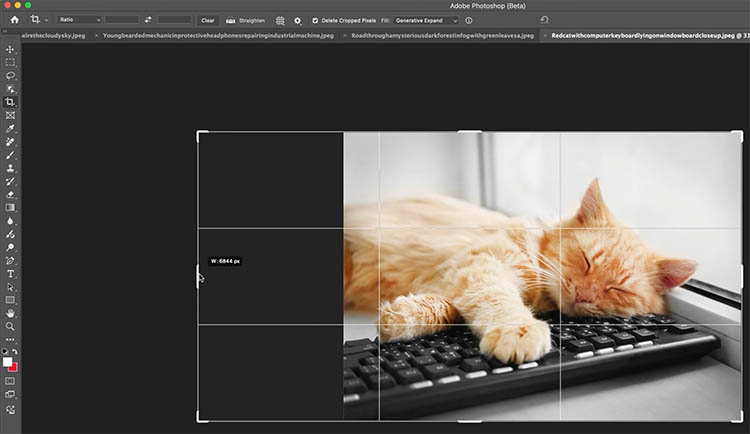Select the Move tool

pos(10,50)
